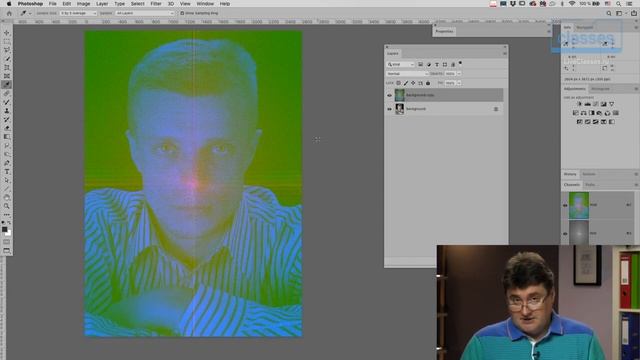Select the Type tool
The height and width of the screenshot is (360, 640).
click(7, 171)
